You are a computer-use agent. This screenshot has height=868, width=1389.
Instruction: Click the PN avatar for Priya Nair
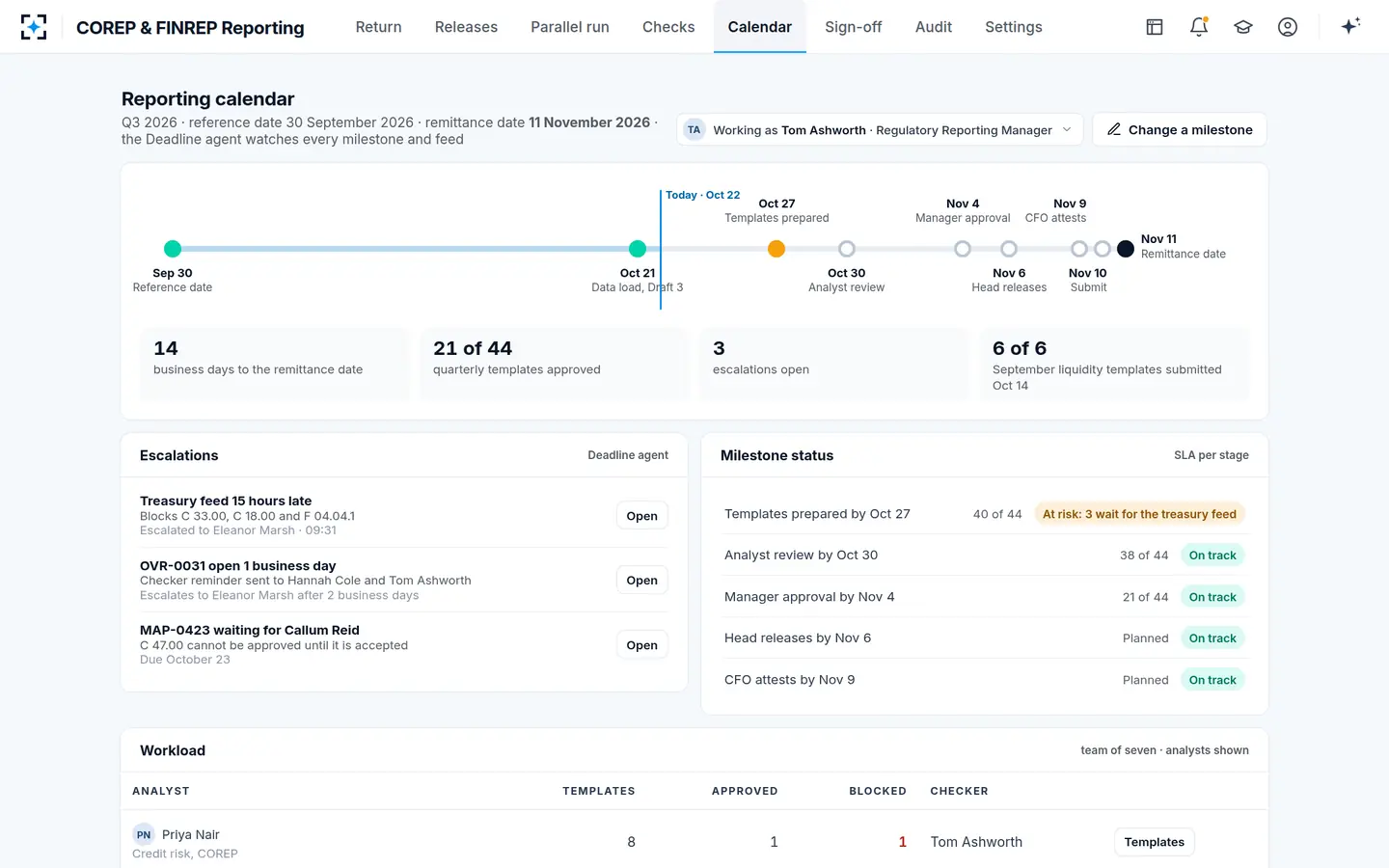click(144, 835)
